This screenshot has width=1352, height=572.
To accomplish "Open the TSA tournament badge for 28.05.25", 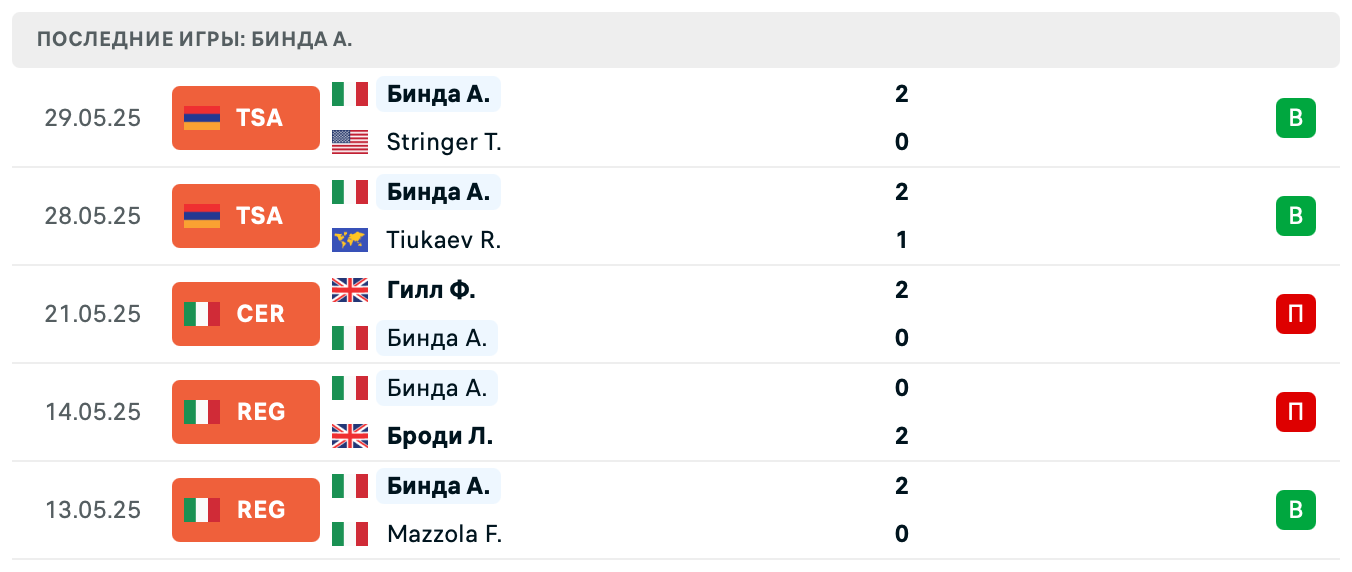I will coord(245,216).
